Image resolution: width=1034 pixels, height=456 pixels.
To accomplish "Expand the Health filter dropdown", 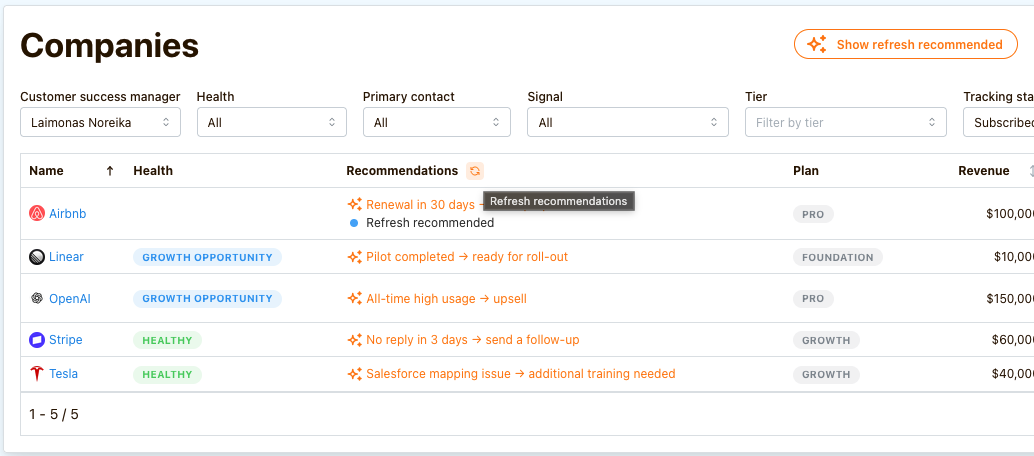I will click(x=271, y=123).
